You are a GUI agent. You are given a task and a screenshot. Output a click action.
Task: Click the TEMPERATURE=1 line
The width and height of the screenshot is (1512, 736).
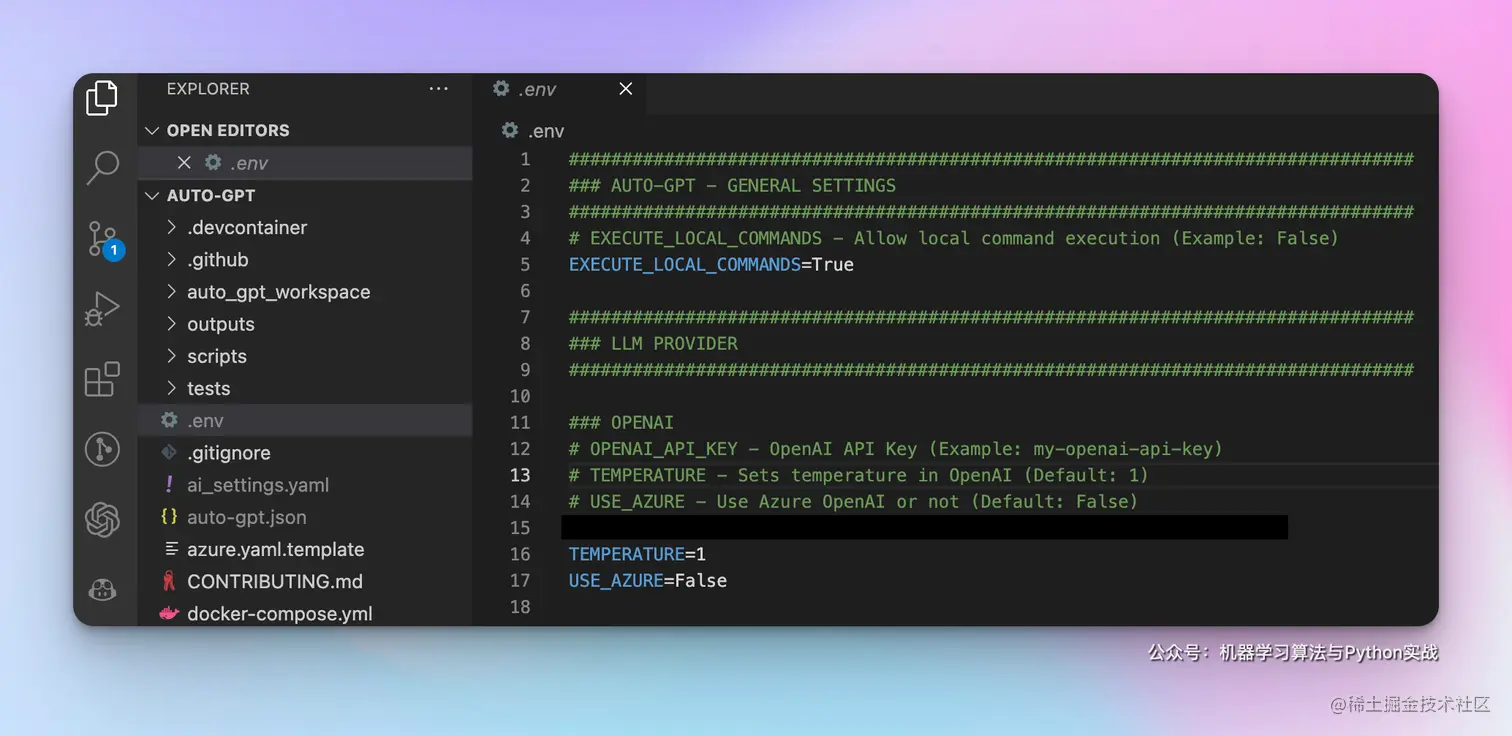tap(637, 554)
